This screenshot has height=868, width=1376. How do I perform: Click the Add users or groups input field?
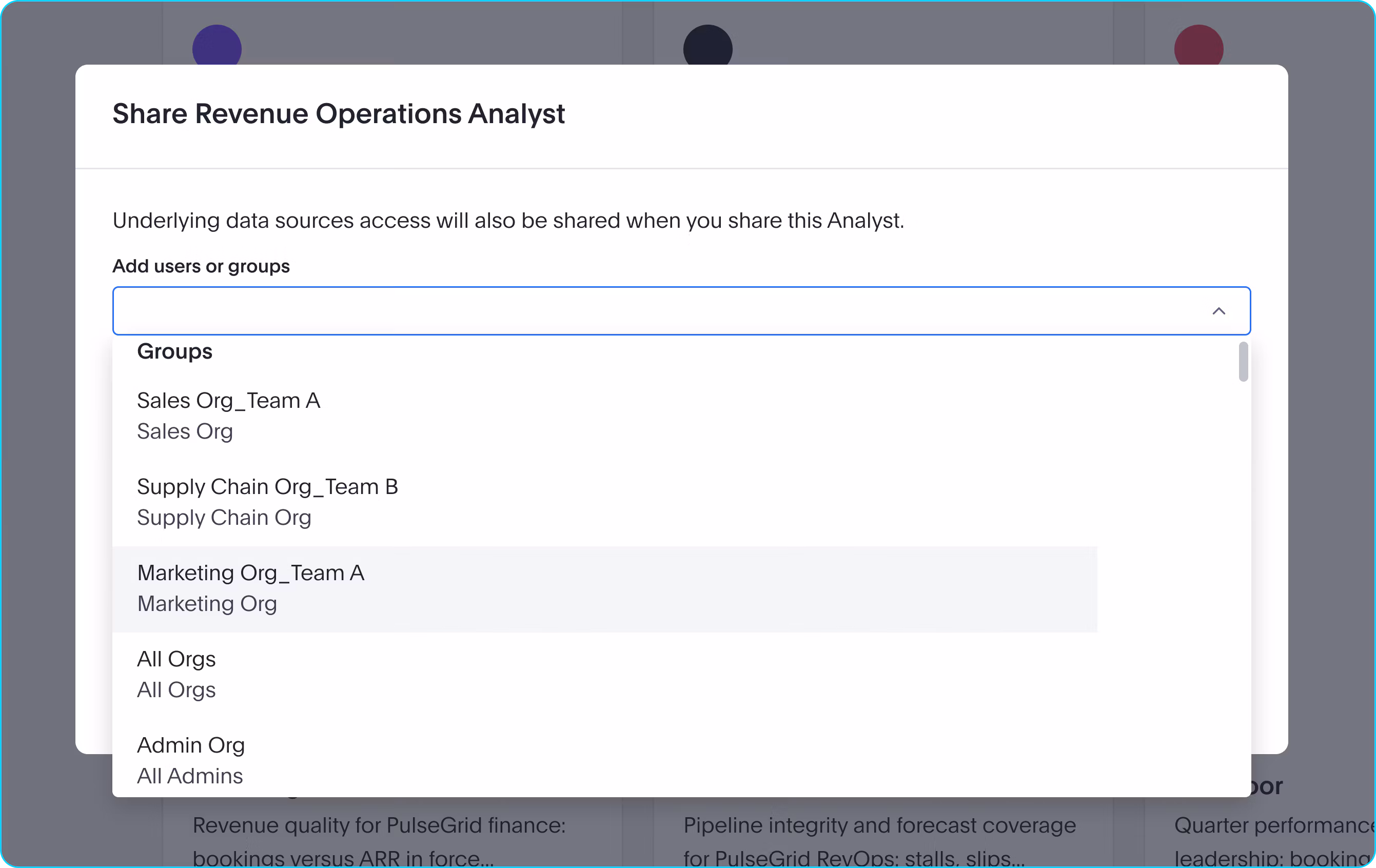681,311
